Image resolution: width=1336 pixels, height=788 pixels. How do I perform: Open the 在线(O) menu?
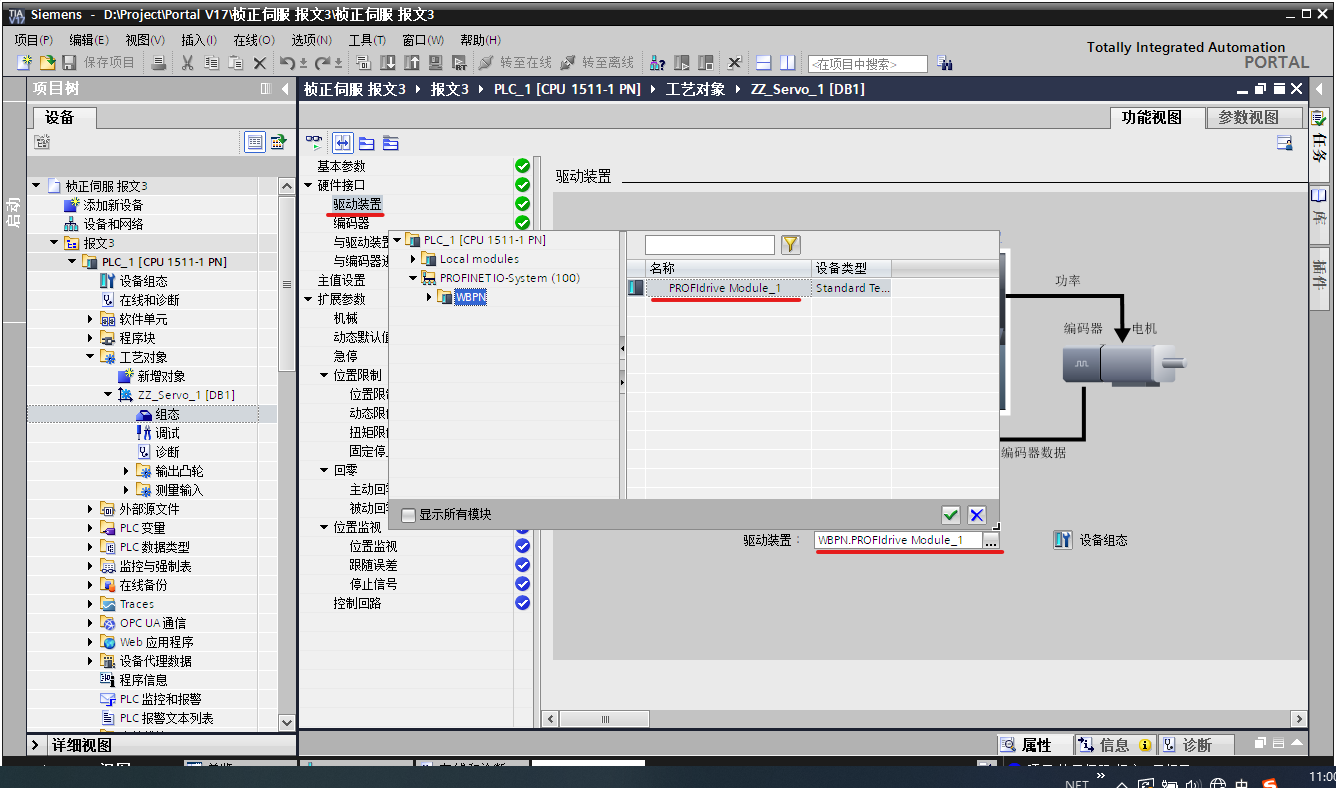254,40
